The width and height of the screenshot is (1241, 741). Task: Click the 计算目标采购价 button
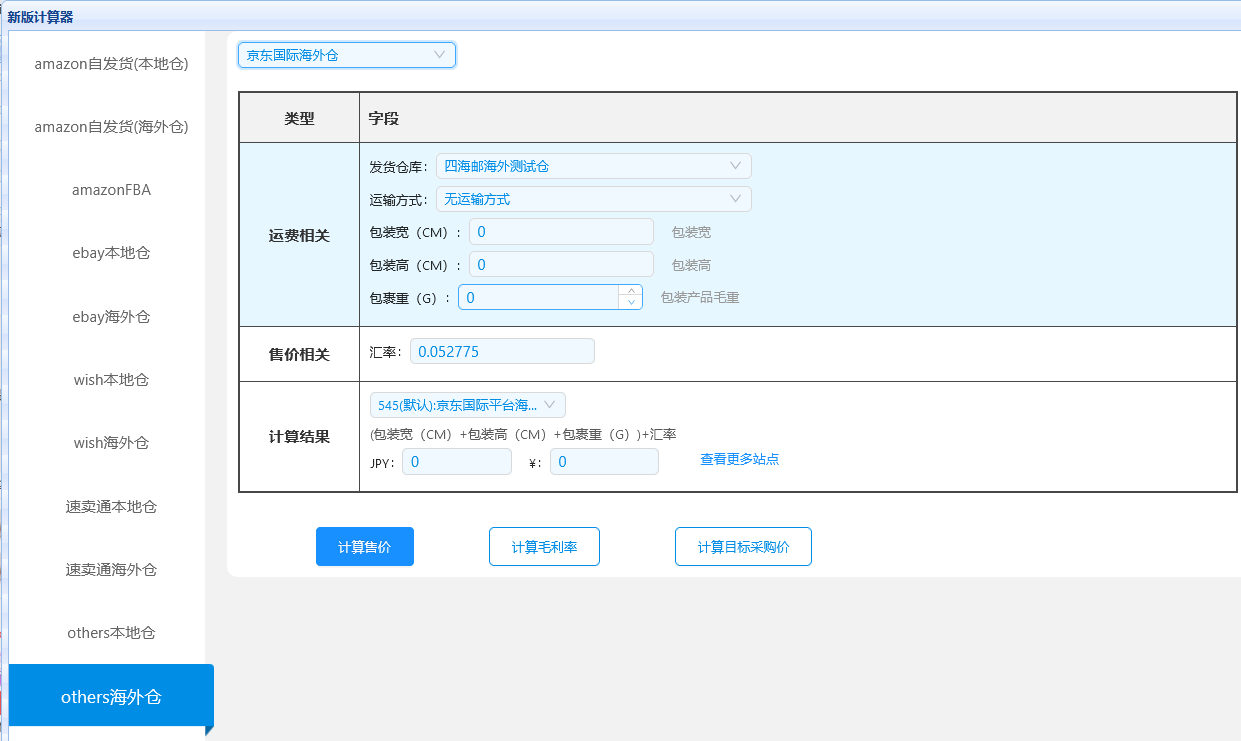pyautogui.click(x=743, y=547)
